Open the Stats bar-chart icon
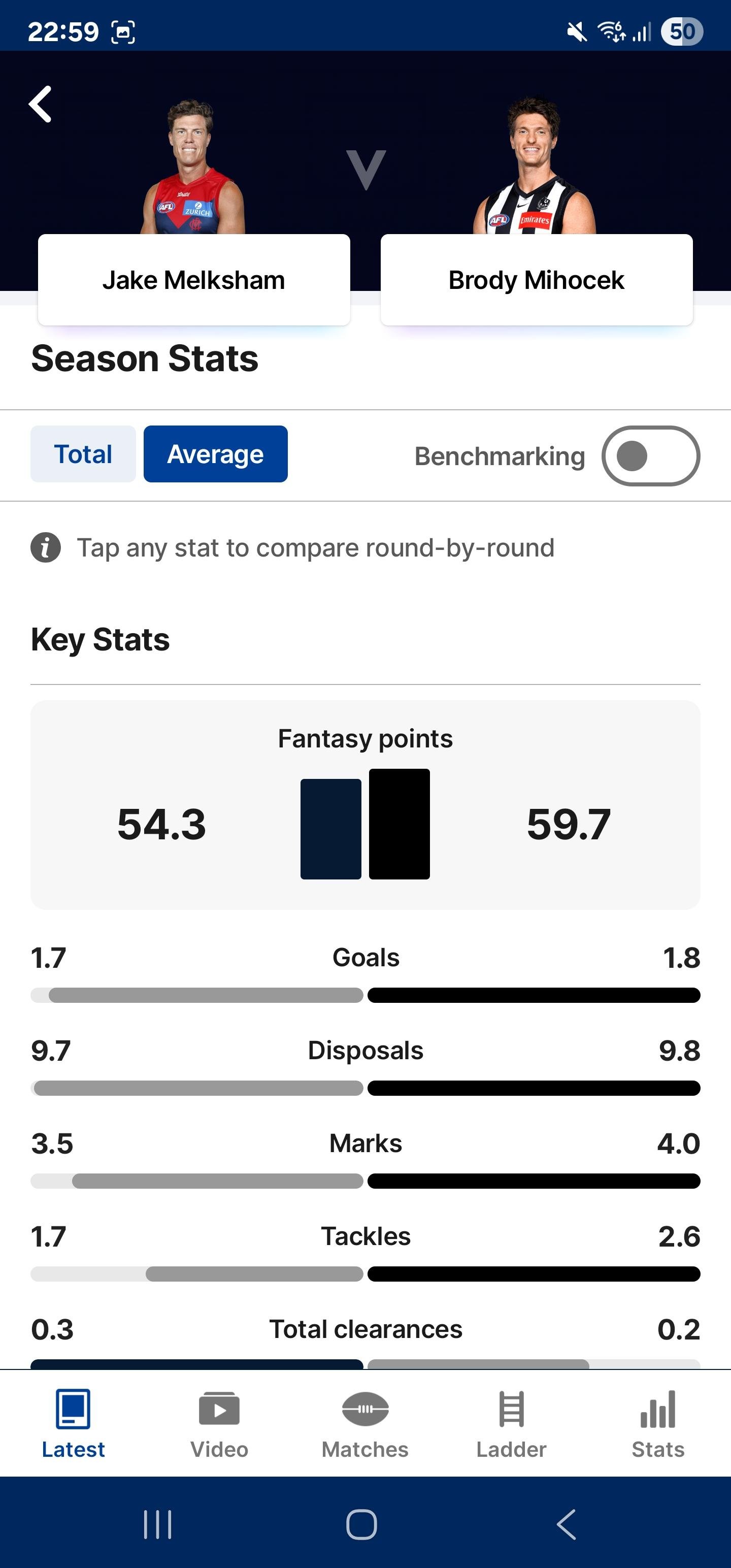Image resolution: width=731 pixels, height=1568 pixels. tap(658, 1409)
